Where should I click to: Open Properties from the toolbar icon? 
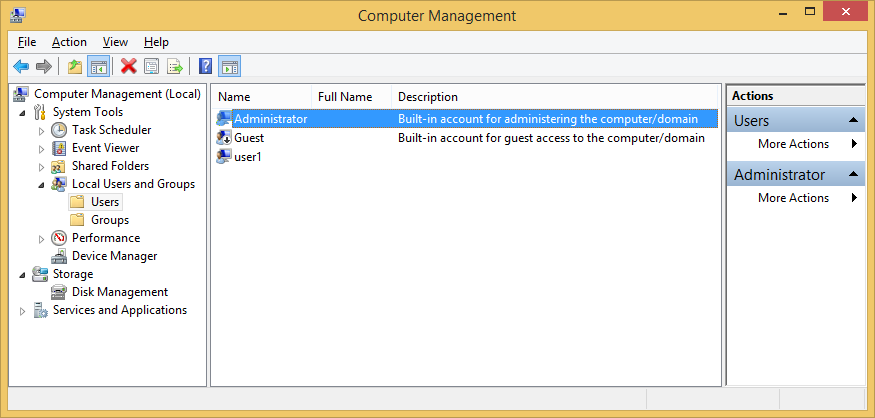(x=152, y=66)
